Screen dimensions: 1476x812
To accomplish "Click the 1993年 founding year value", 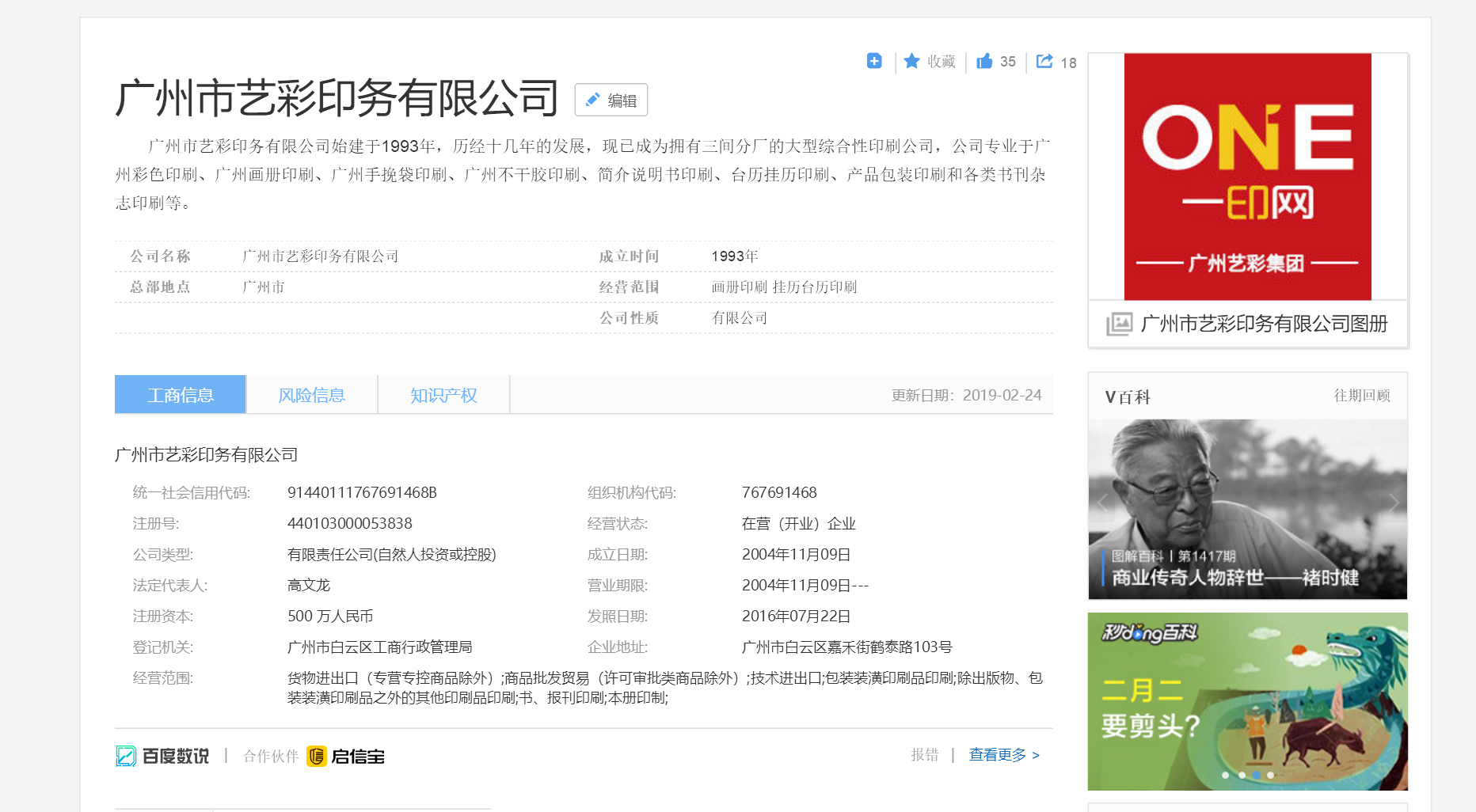I will coord(734,256).
